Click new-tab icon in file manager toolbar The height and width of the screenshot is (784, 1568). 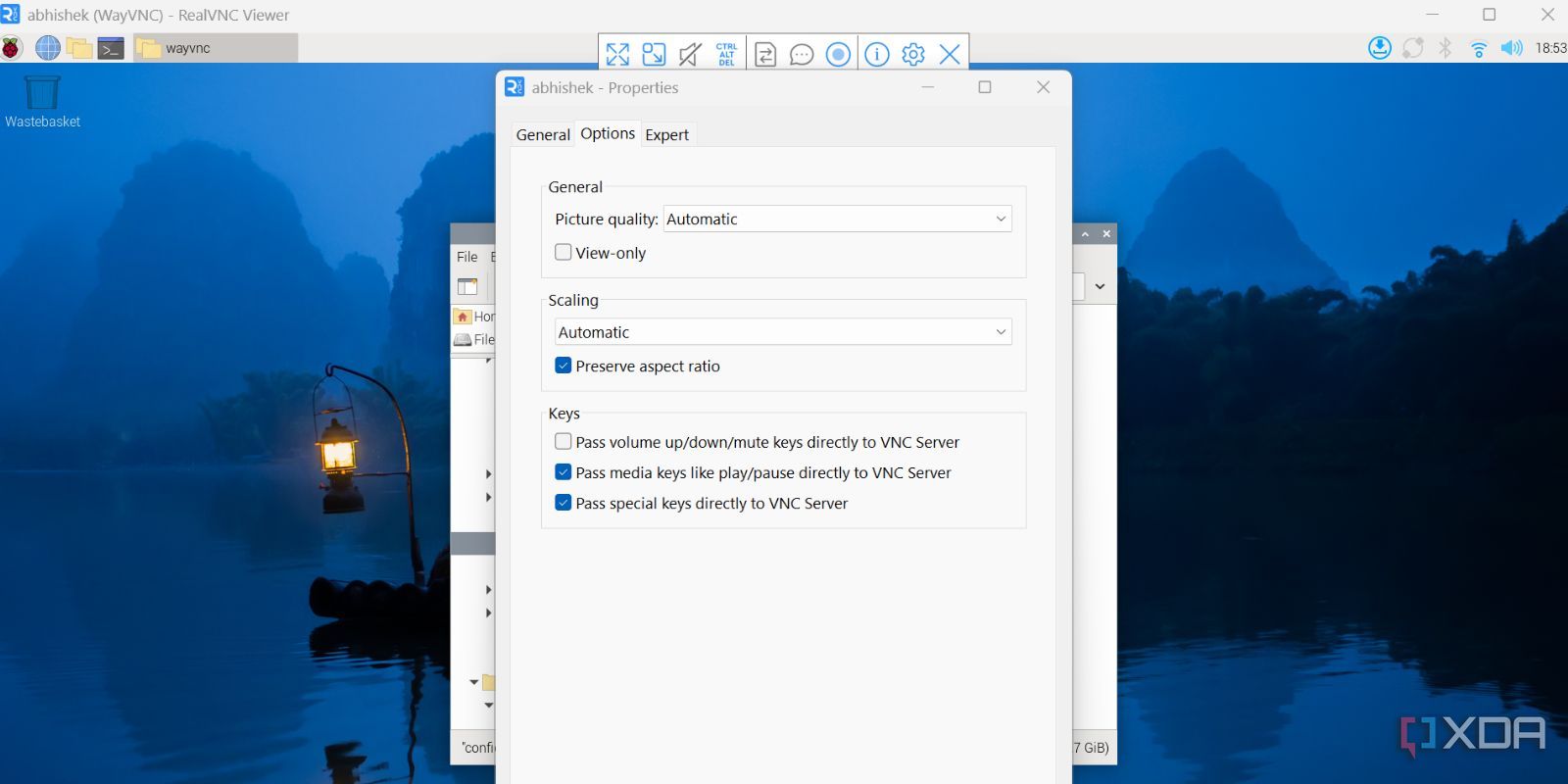click(467, 286)
